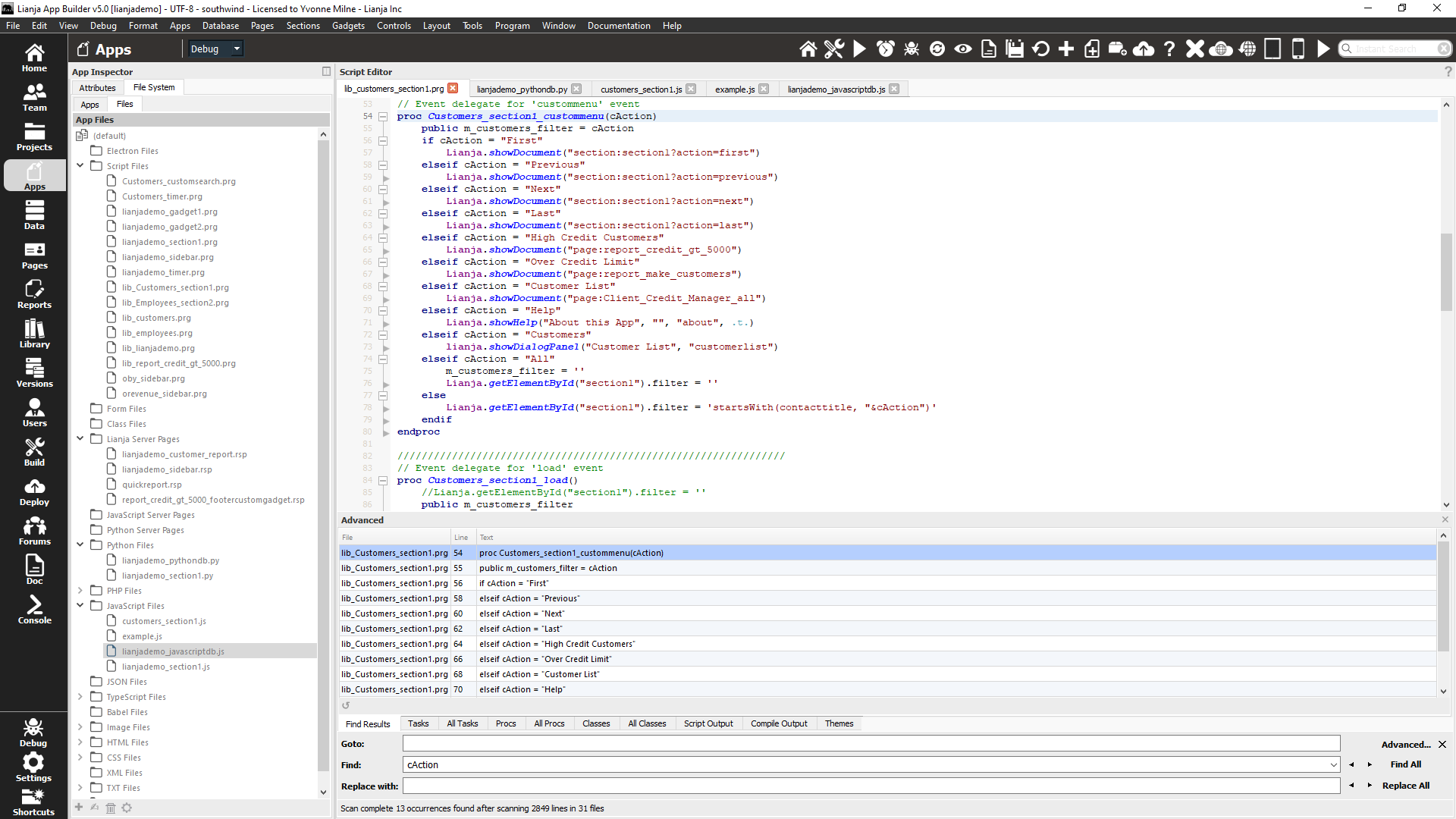Click the alarm clock toolbar icon

click(885, 49)
